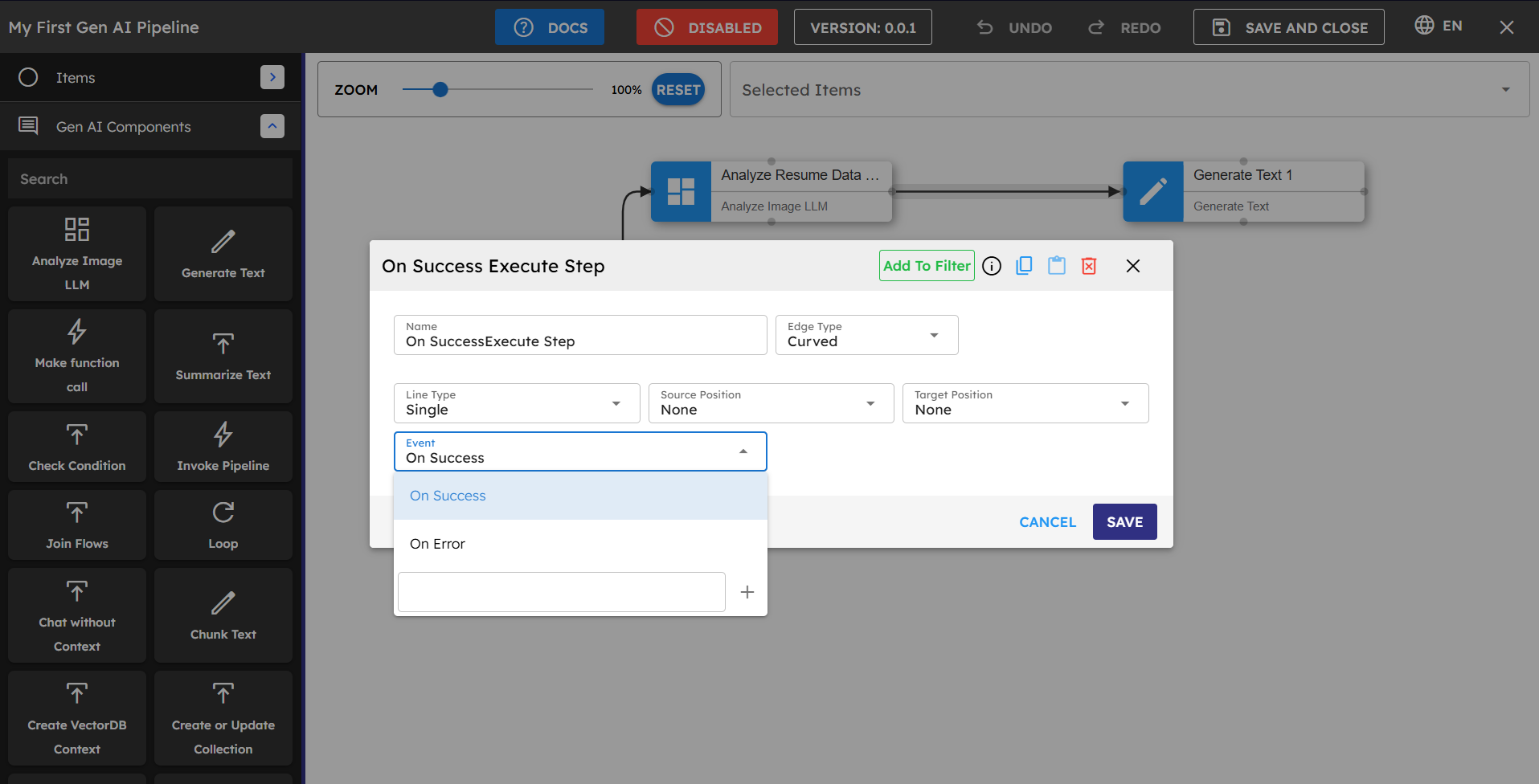The width and height of the screenshot is (1539, 784).
Task: Click the copy icon in dialog header
Action: [x=1024, y=266]
